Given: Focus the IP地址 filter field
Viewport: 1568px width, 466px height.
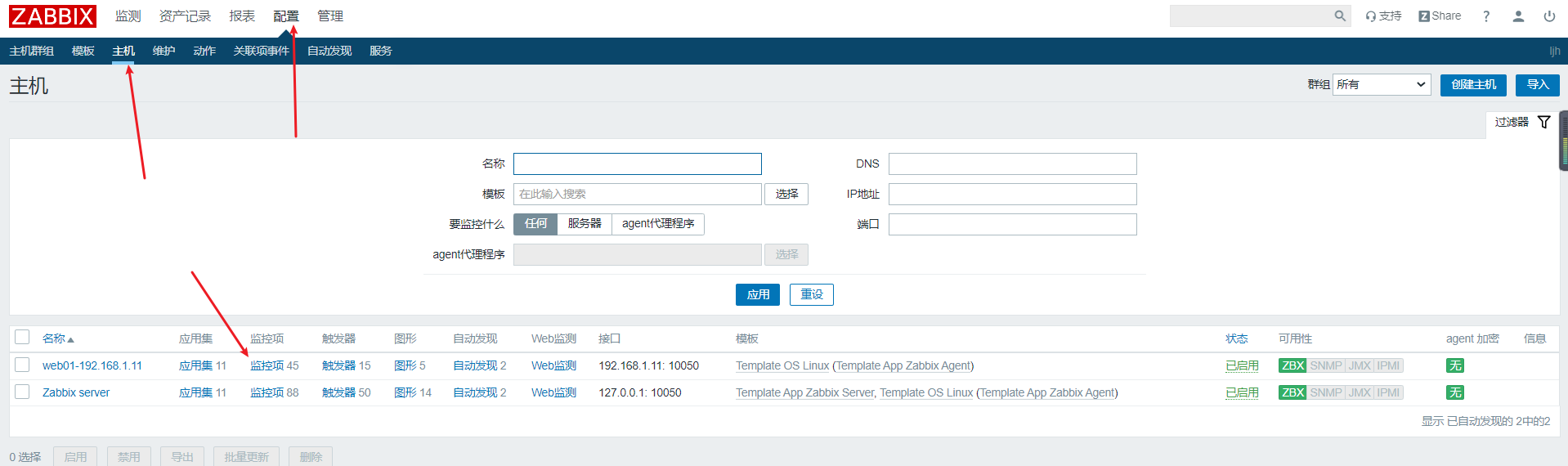Looking at the screenshot, I should pos(1012,194).
